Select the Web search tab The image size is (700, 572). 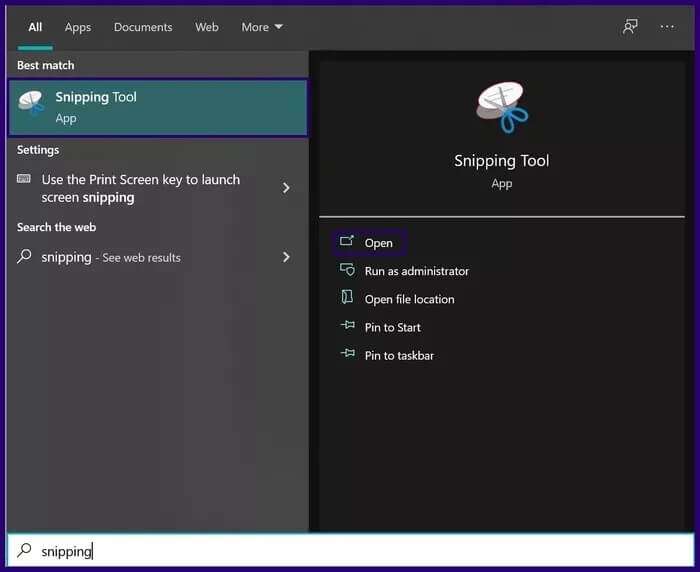pyautogui.click(x=207, y=27)
